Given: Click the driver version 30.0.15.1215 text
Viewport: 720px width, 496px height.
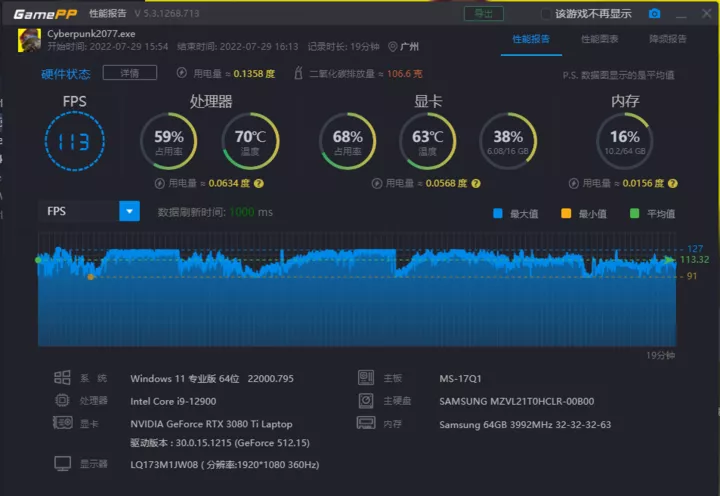Looking at the screenshot, I should (219, 443).
